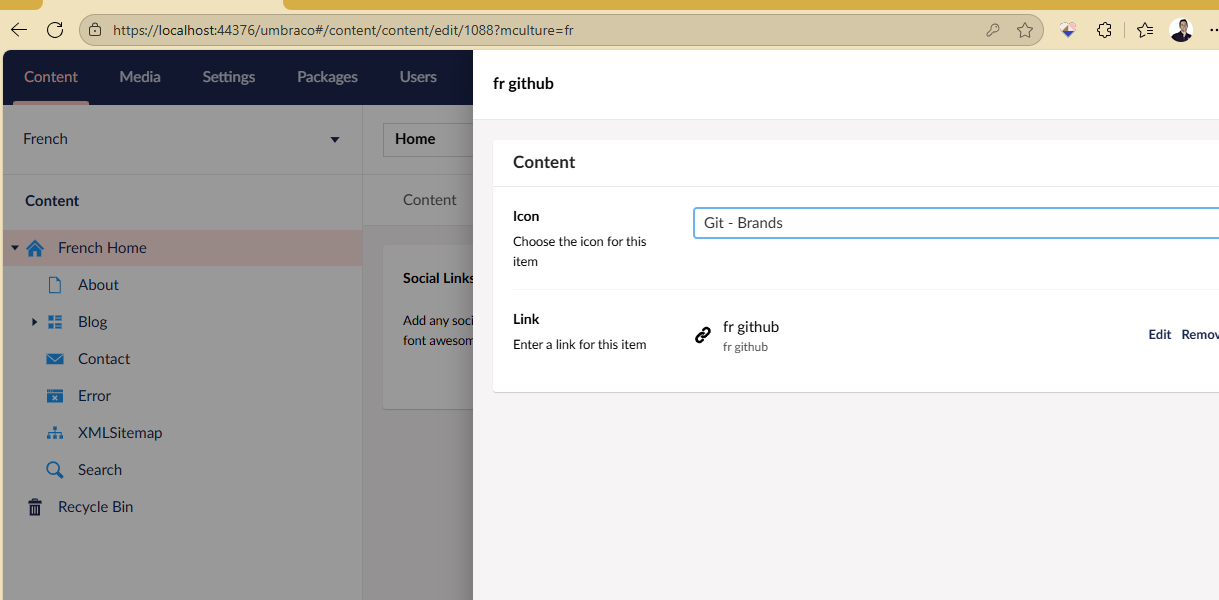The width and height of the screenshot is (1219, 600).
Task: Click the Blog list icon
Action: 55,322
